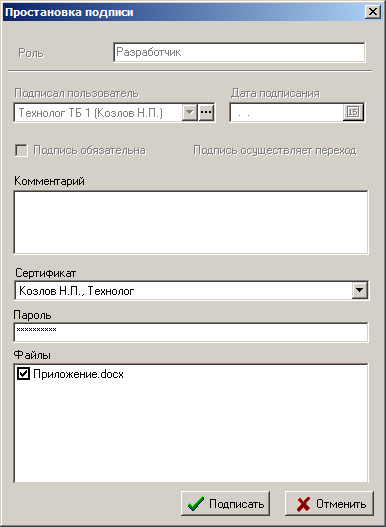Click empty area of Файлы list
This screenshot has height=527, width=386.
point(191,434)
